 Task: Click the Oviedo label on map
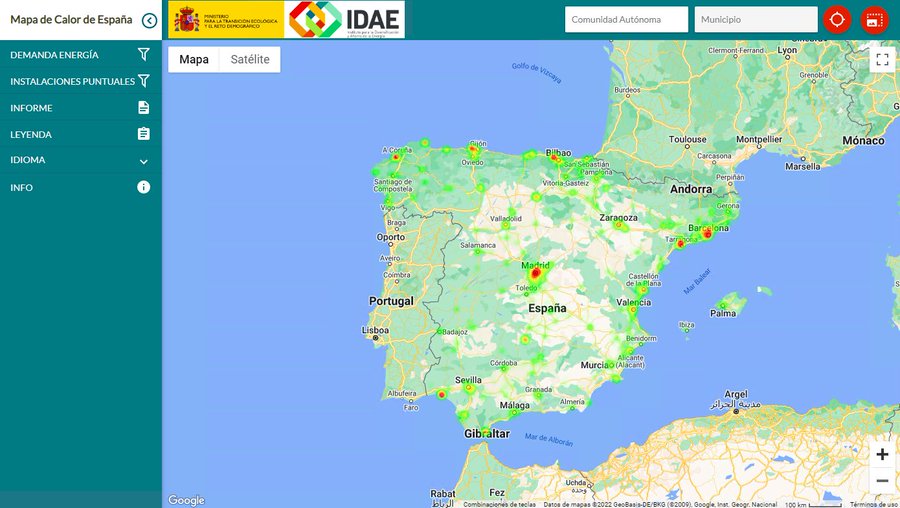(x=472, y=162)
